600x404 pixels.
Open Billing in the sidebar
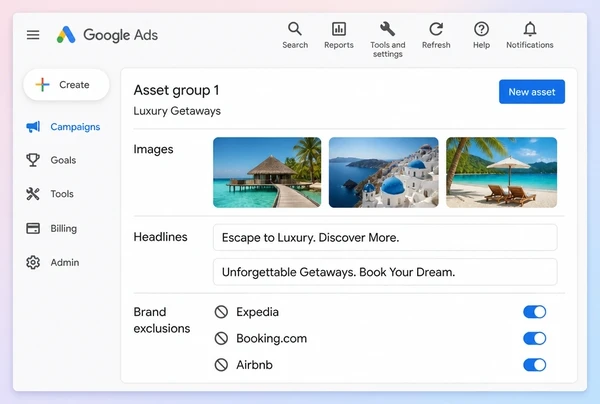[51, 228]
